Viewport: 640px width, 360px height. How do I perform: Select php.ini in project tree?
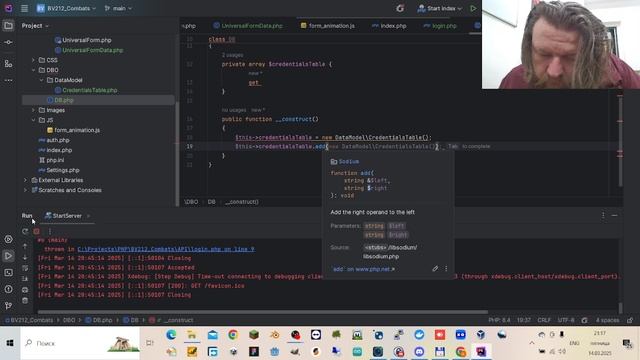(55, 160)
